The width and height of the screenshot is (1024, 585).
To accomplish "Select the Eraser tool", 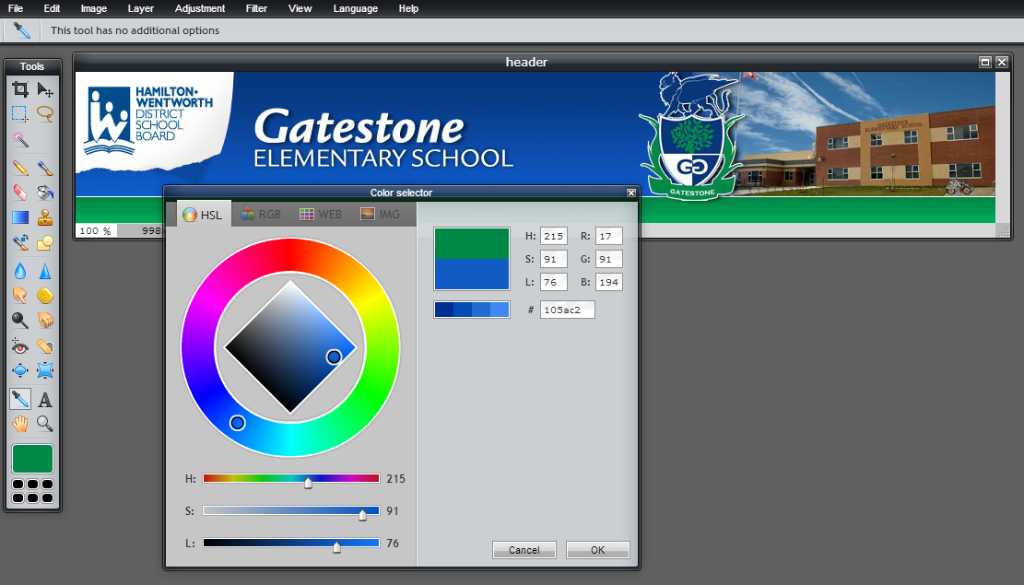I will tap(20, 191).
